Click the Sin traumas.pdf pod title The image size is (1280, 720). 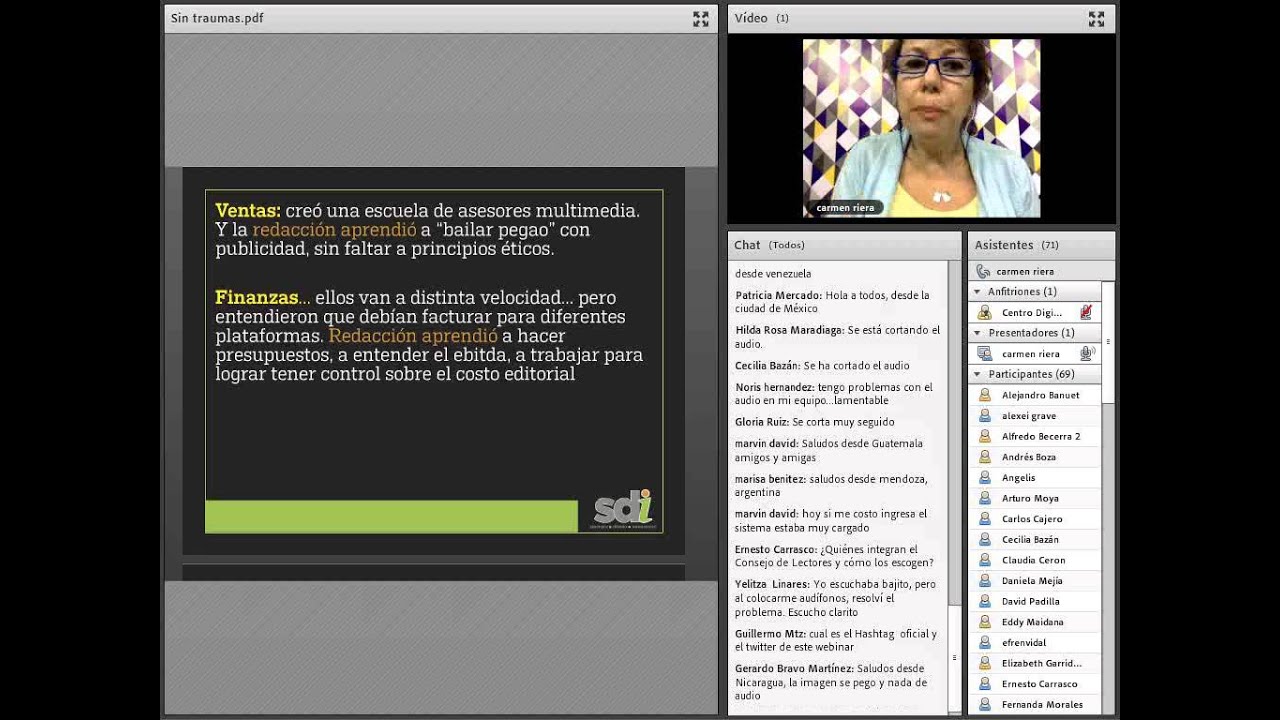click(x=217, y=18)
